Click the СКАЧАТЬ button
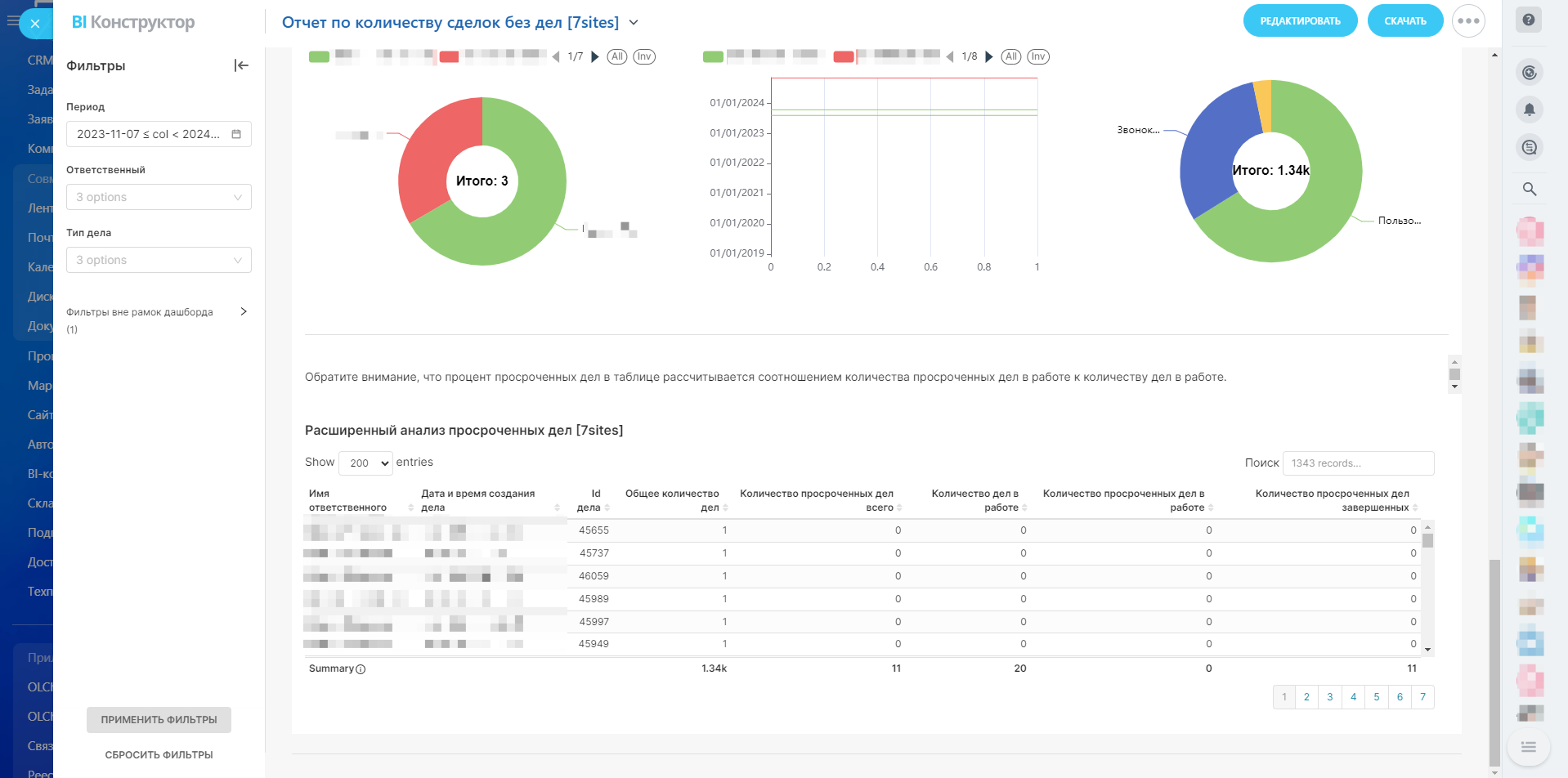Screen dimensions: 1568x778 click(x=1404, y=21)
